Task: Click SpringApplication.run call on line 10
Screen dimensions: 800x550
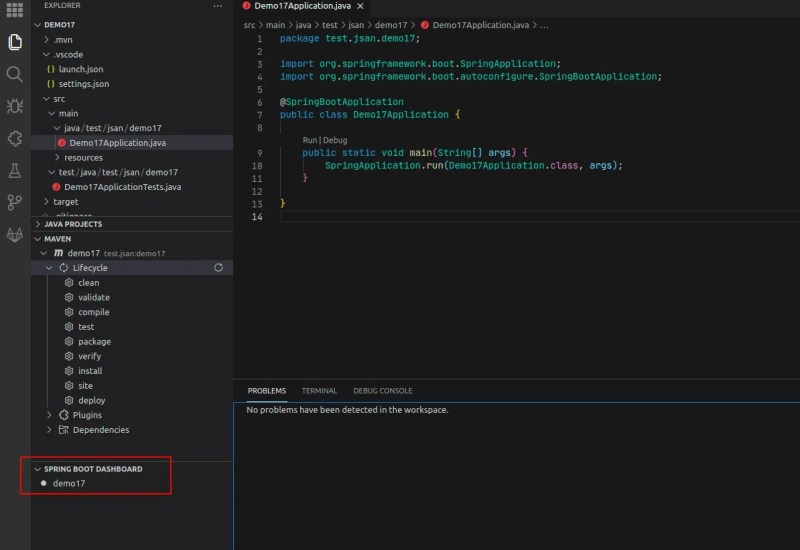Action: click(x=386, y=166)
